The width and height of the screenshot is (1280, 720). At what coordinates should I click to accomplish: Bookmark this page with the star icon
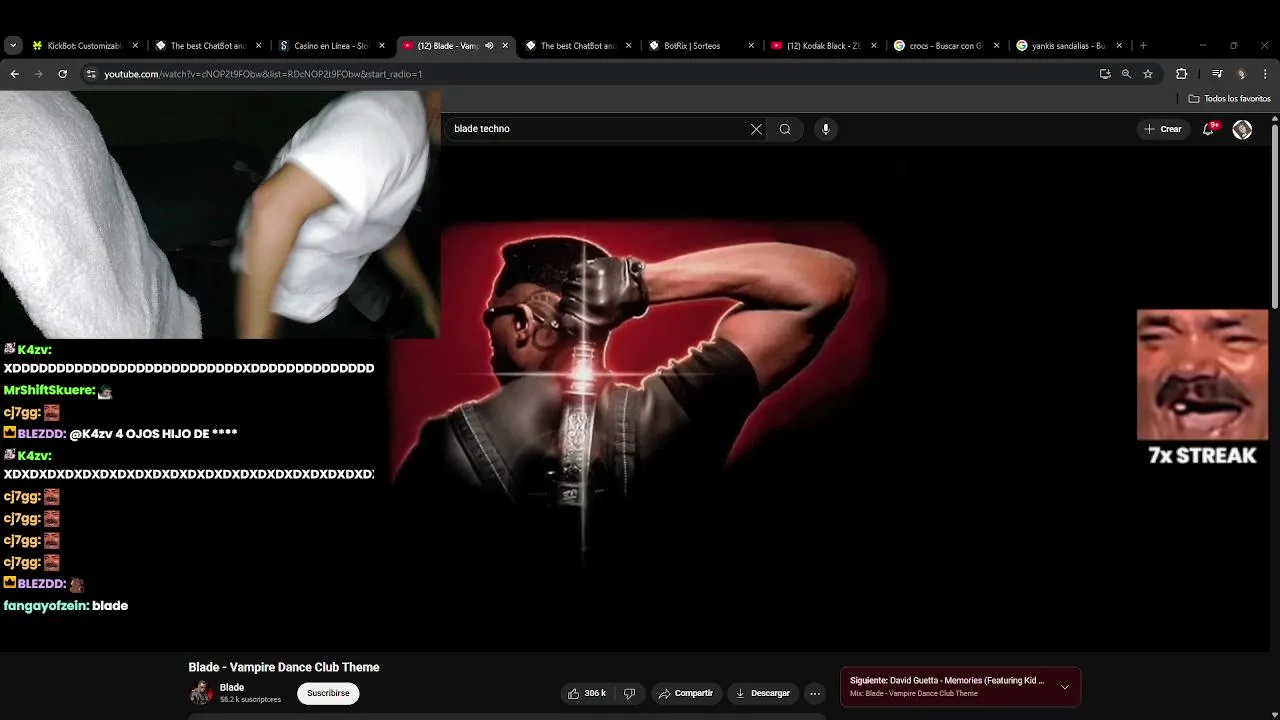tap(1148, 74)
